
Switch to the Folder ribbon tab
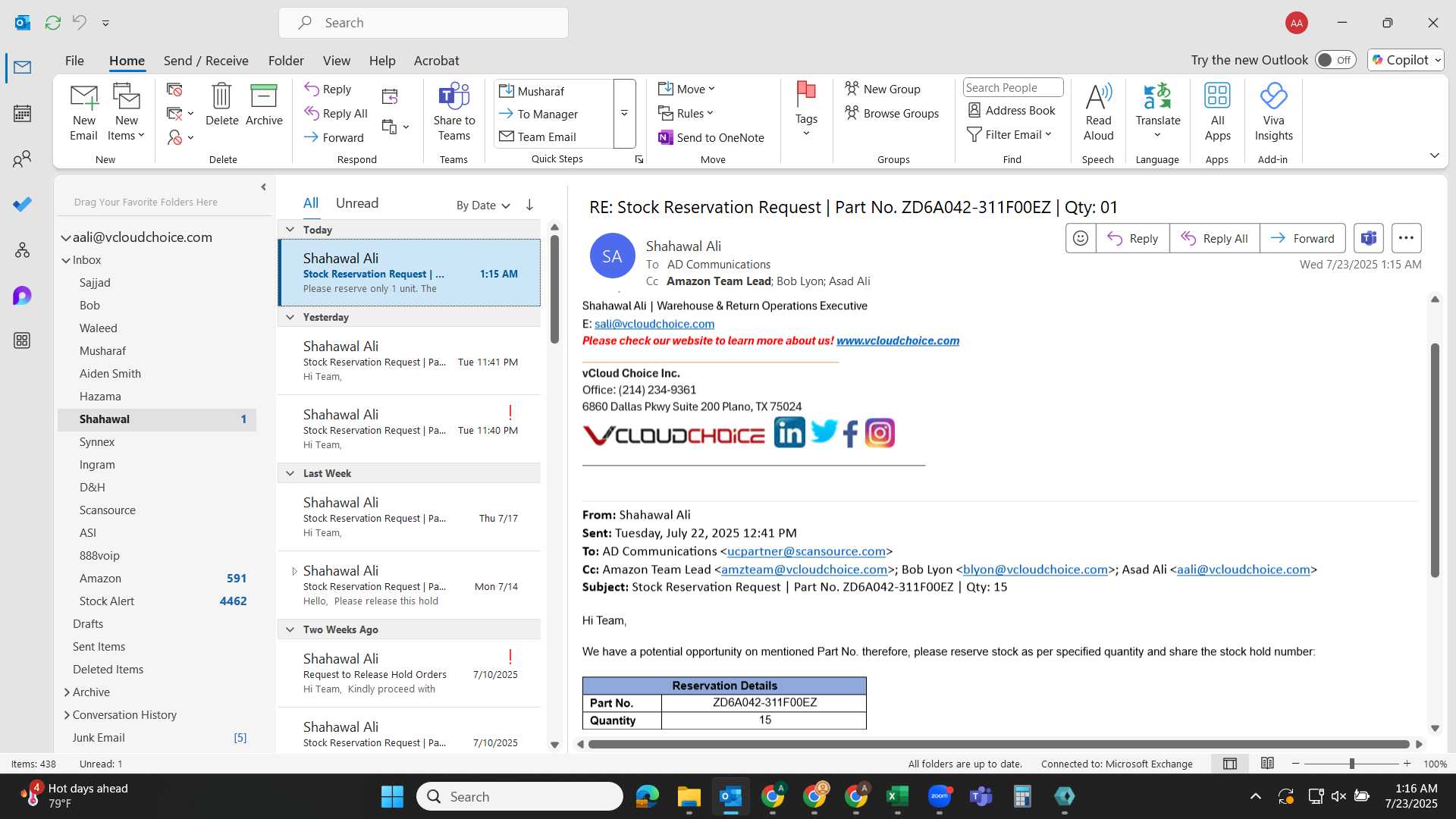click(x=286, y=61)
